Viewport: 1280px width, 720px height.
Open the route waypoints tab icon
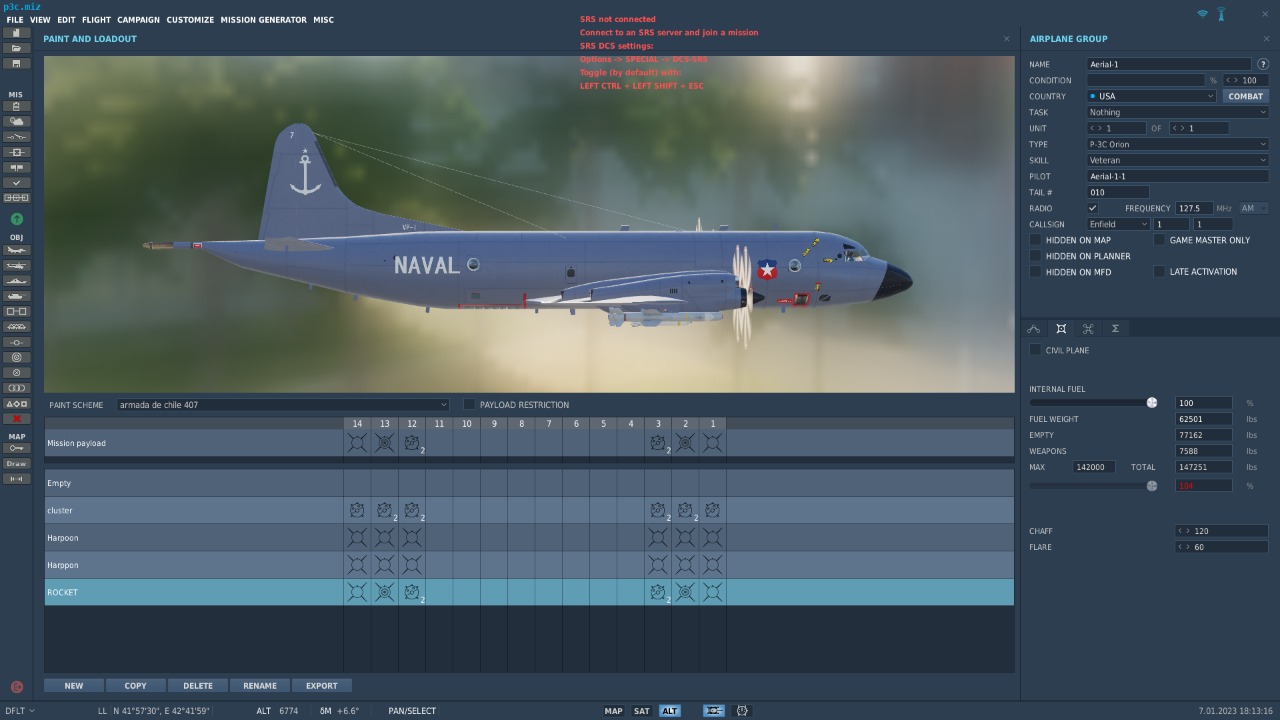[1034, 328]
